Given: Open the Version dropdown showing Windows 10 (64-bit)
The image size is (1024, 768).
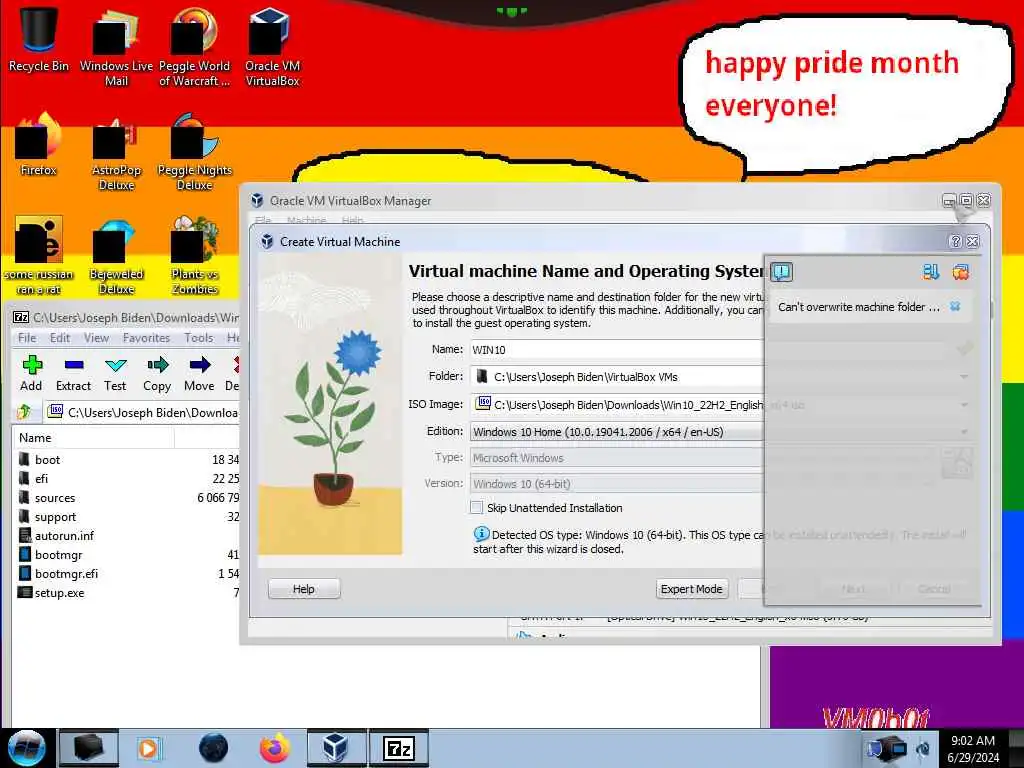Looking at the screenshot, I should coord(617,484).
